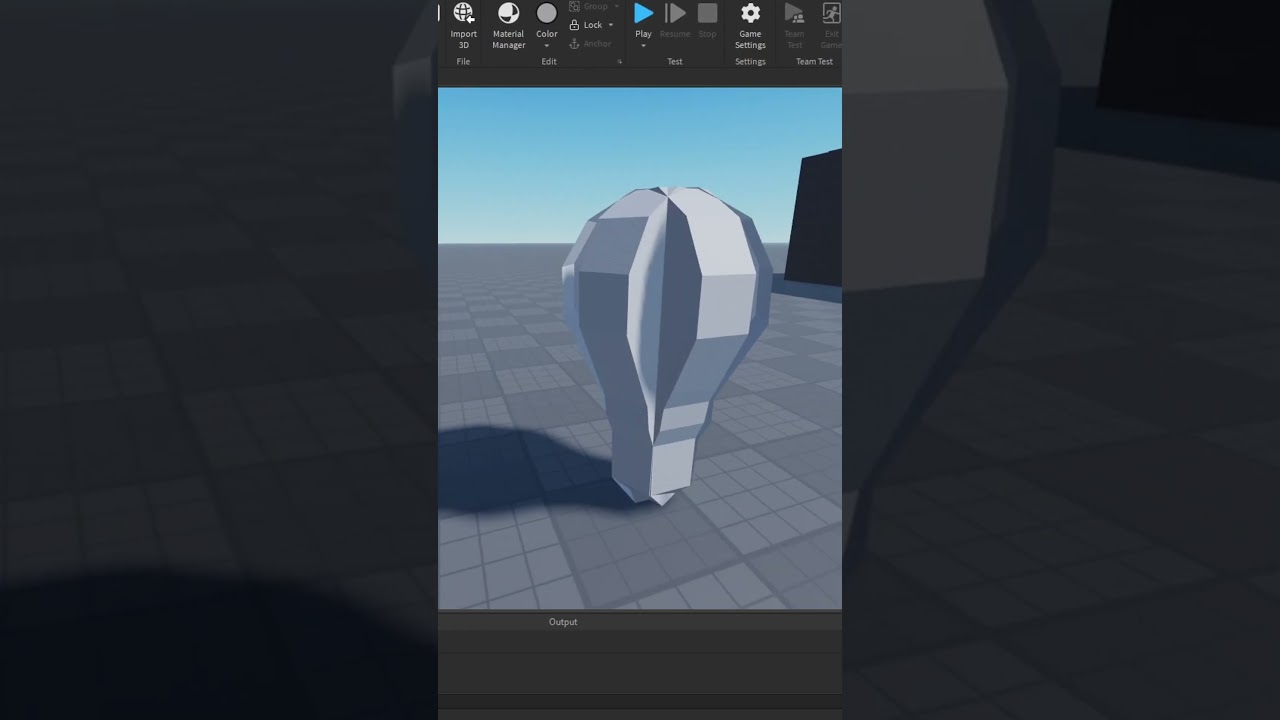Image resolution: width=1280 pixels, height=720 pixels.
Task: Expand the Play mode dropdown arrow
Action: 643,46
